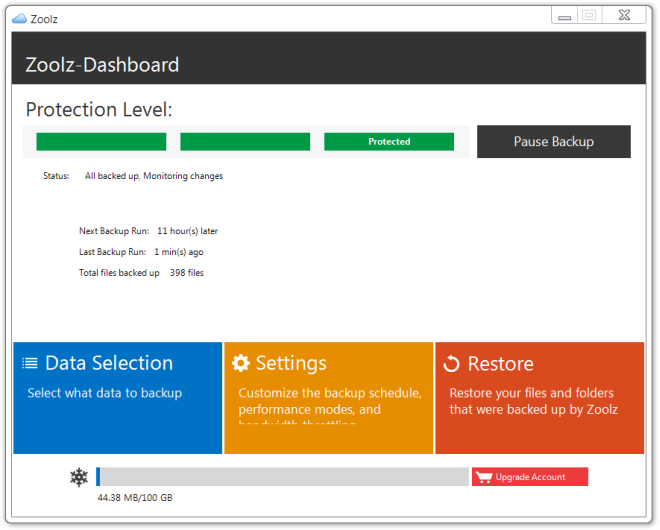Viewport: 660px width, 530px height.
Task: Open the Restore tile
Action: click(540, 398)
